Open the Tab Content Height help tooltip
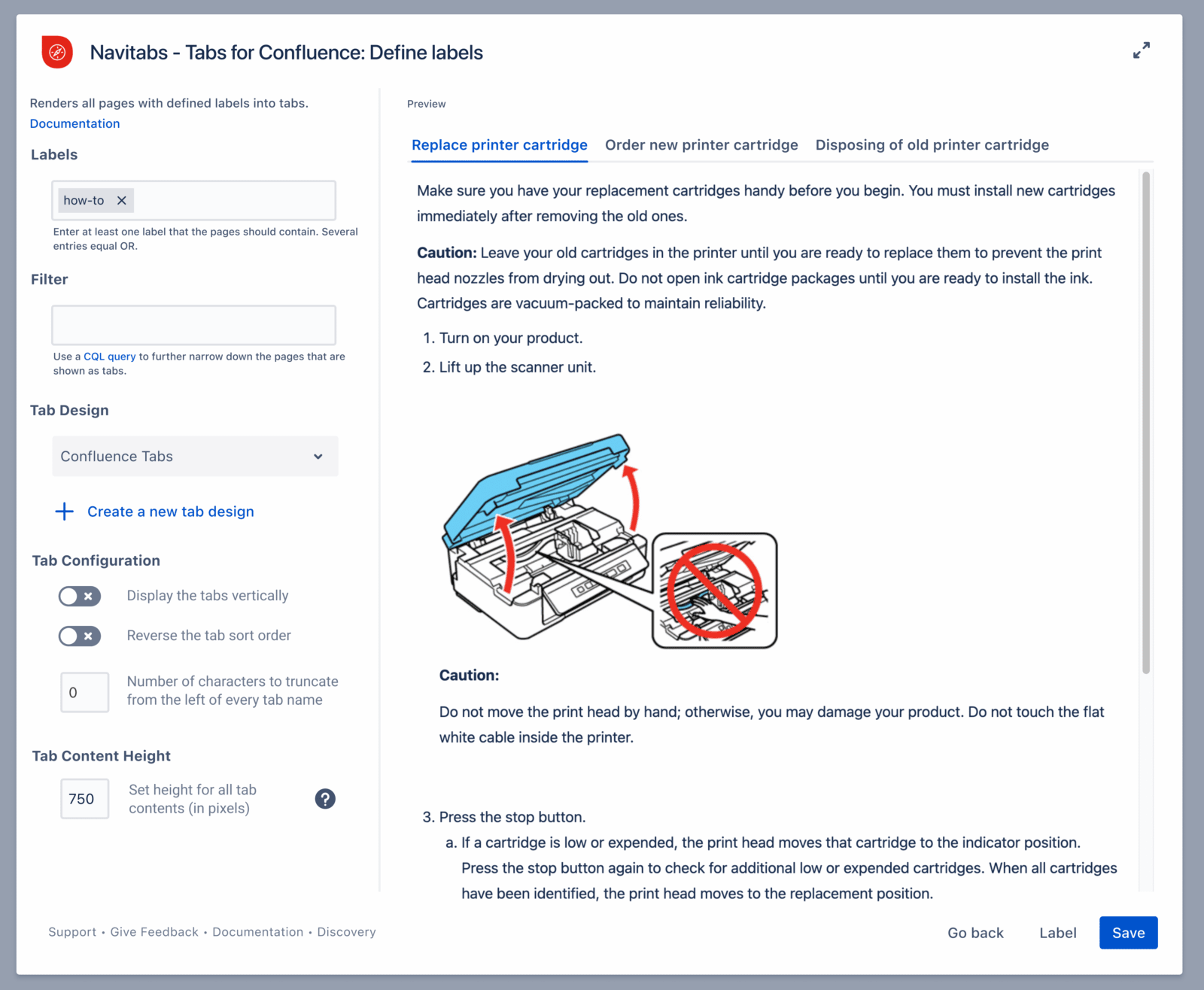This screenshot has height=990, width=1204. pyautogui.click(x=325, y=799)
